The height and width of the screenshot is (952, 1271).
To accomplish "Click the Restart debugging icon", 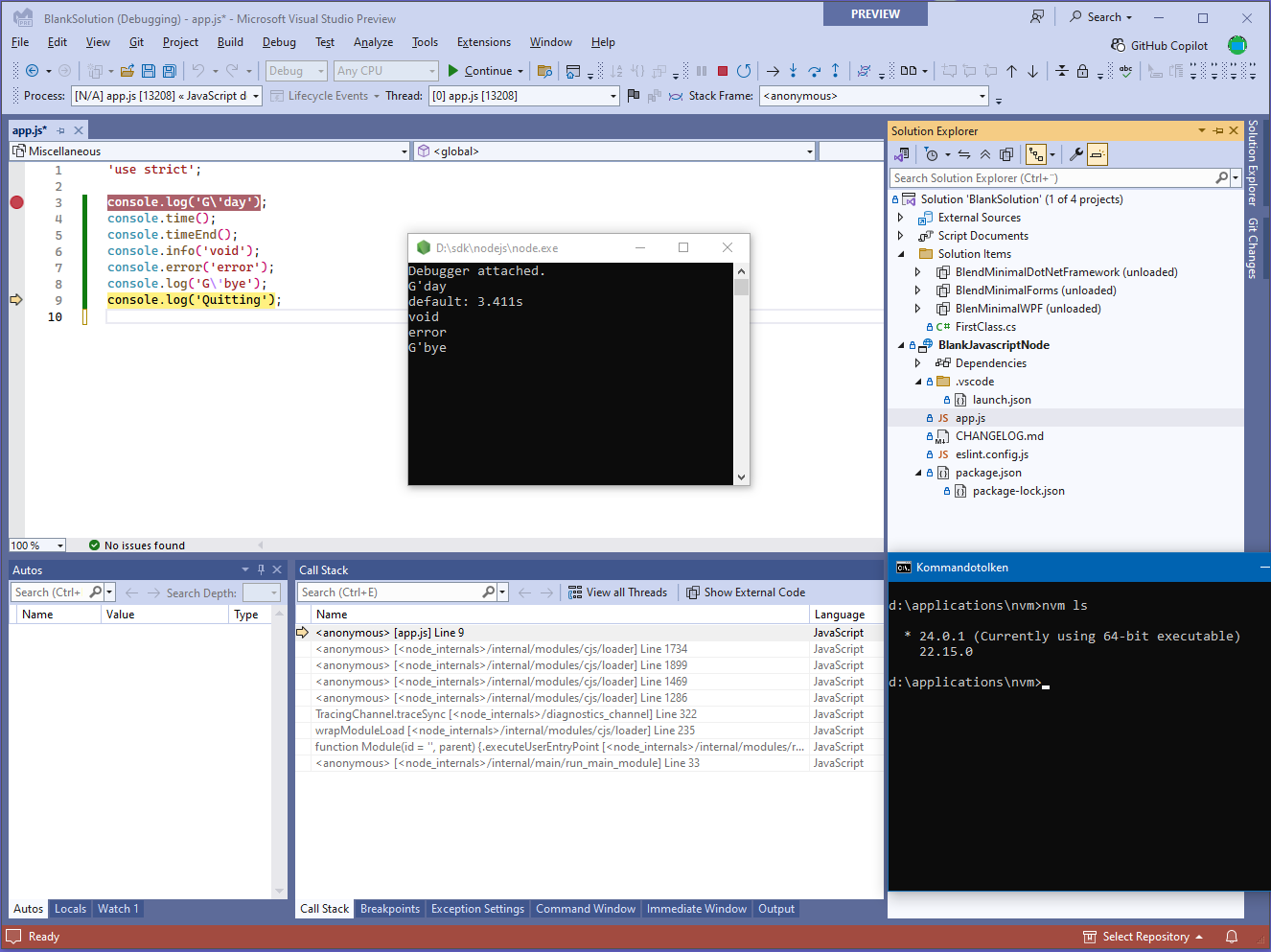I will coord(743,71).
